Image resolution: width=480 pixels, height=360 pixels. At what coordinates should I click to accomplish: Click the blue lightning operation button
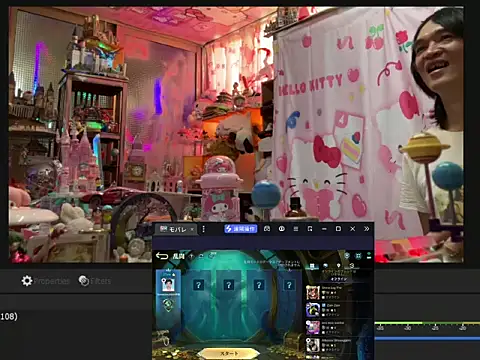click(x=241, y=229)
